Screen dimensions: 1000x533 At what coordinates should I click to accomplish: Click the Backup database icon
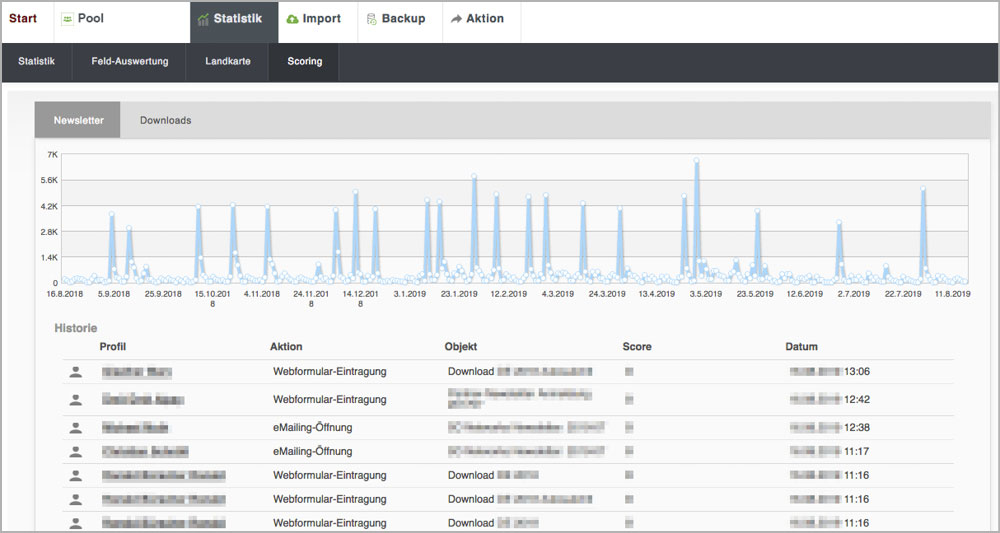point(372,19)
